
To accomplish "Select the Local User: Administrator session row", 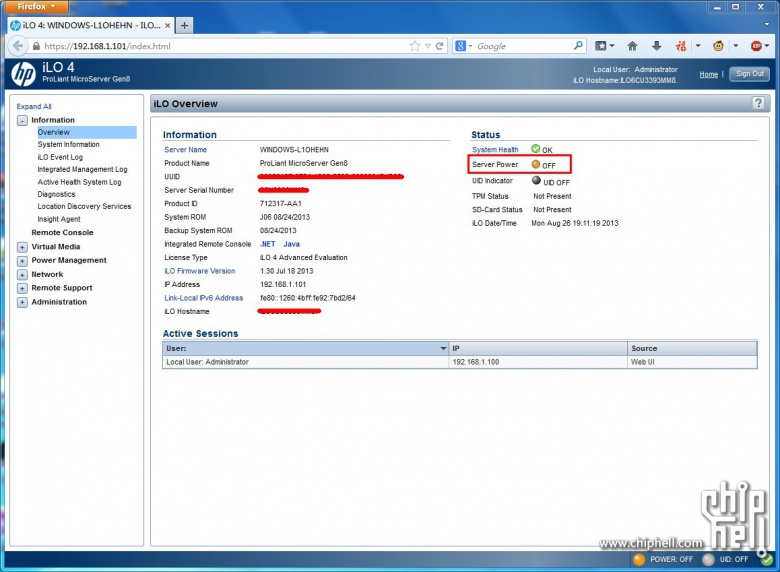I will [x=460, y=362].
